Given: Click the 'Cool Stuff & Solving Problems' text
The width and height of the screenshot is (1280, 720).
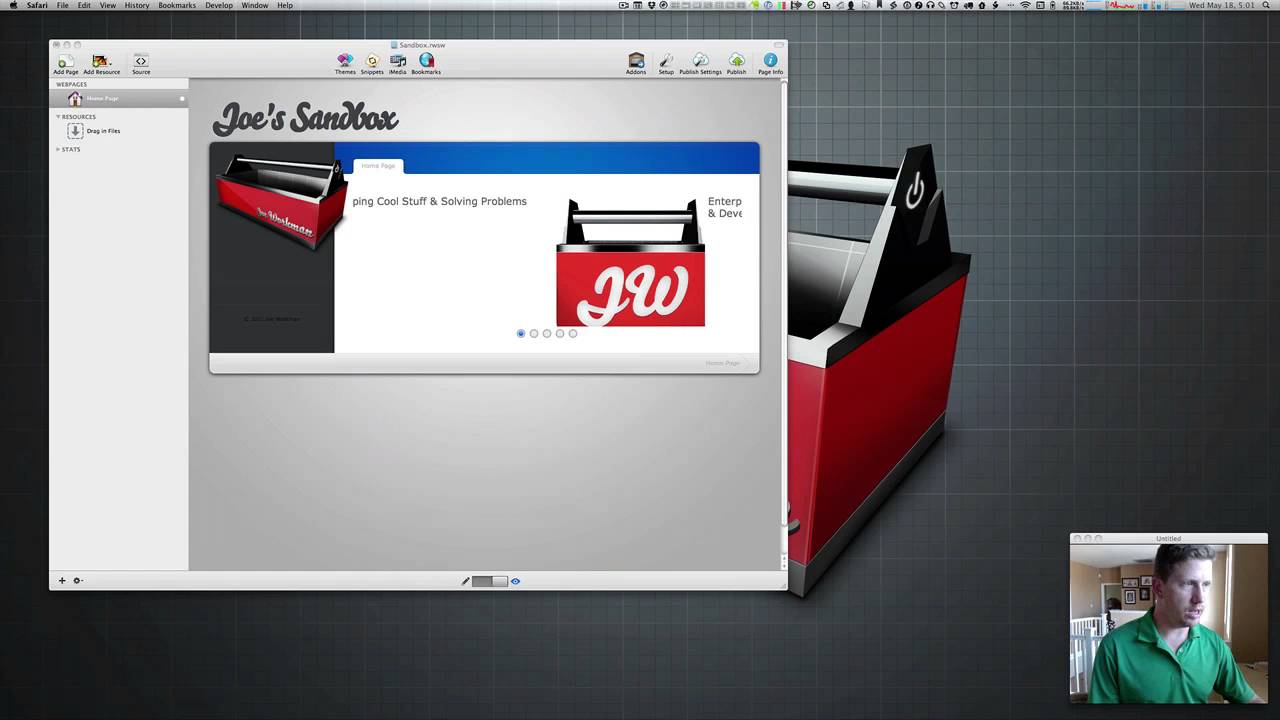Looking at the screenshot, I should click(x=451, y=201).
